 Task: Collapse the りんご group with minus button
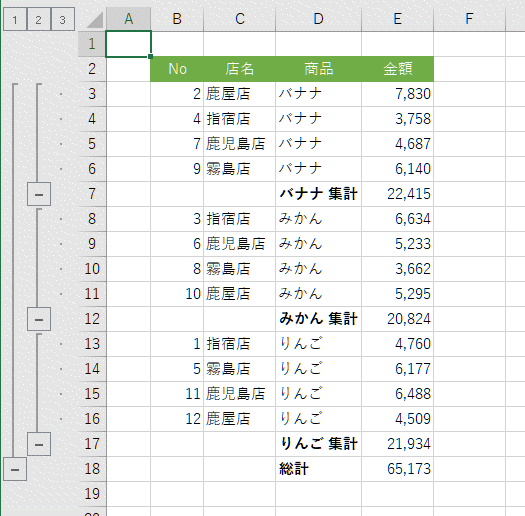point(39,444)
